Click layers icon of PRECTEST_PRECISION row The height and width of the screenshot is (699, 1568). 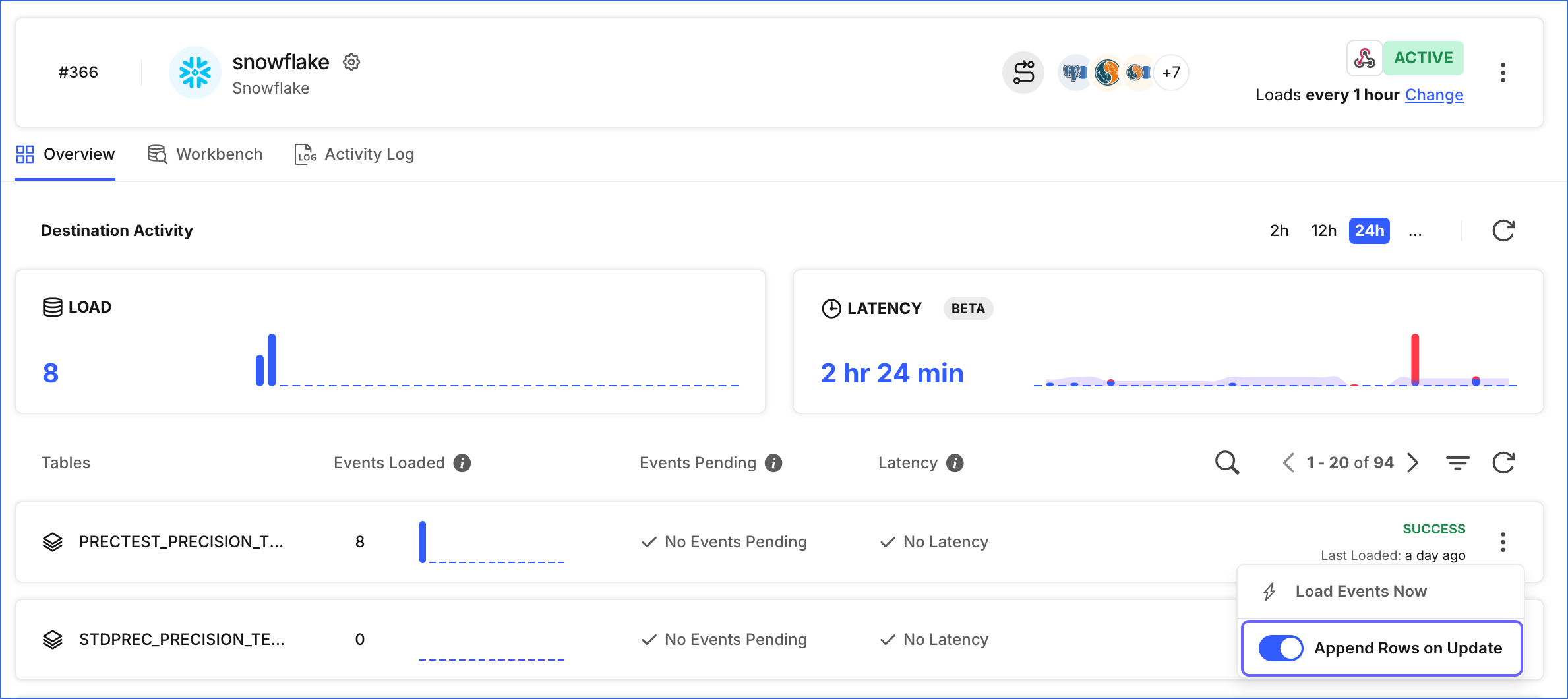53,542
